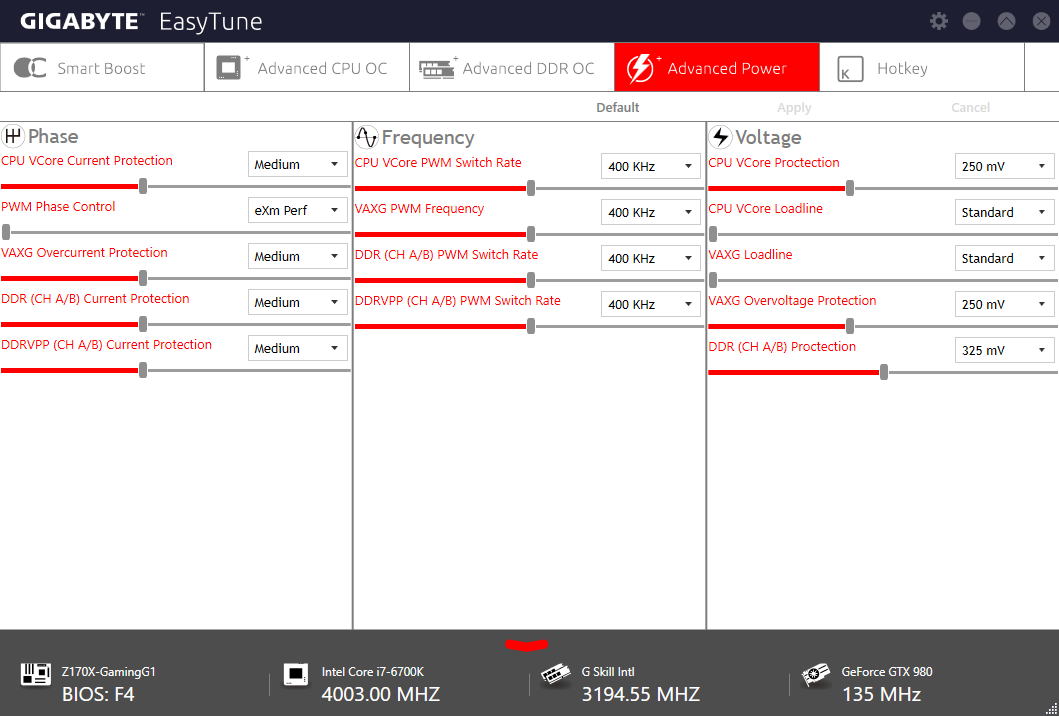
Task: Click the motherboard icon beside Z170X-GamingG1
Action: click(36, 673)
